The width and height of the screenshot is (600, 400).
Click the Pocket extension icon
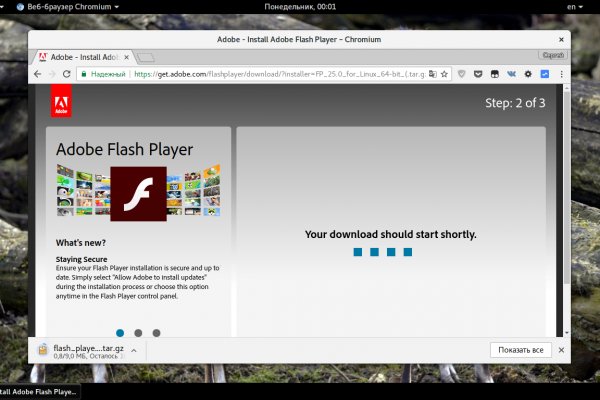coord(478,74)
